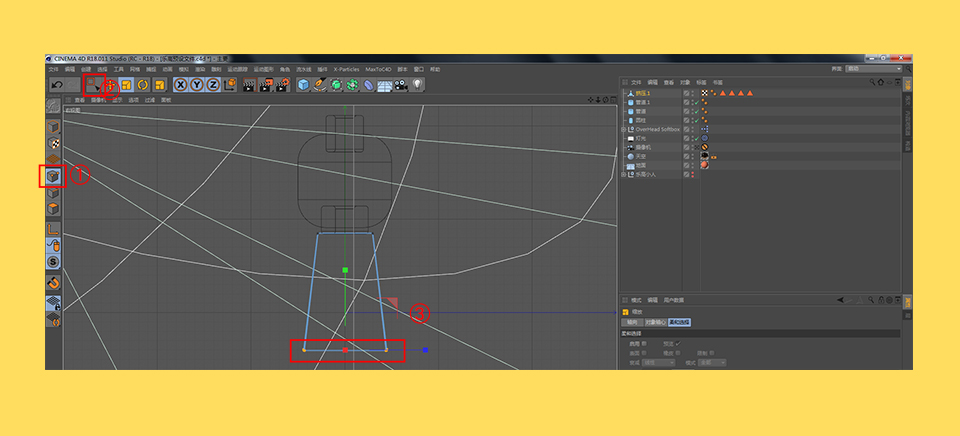Click the 对象轴心 tab button
This screenshot has width=960, height=436.
click(x=656, y=322)
